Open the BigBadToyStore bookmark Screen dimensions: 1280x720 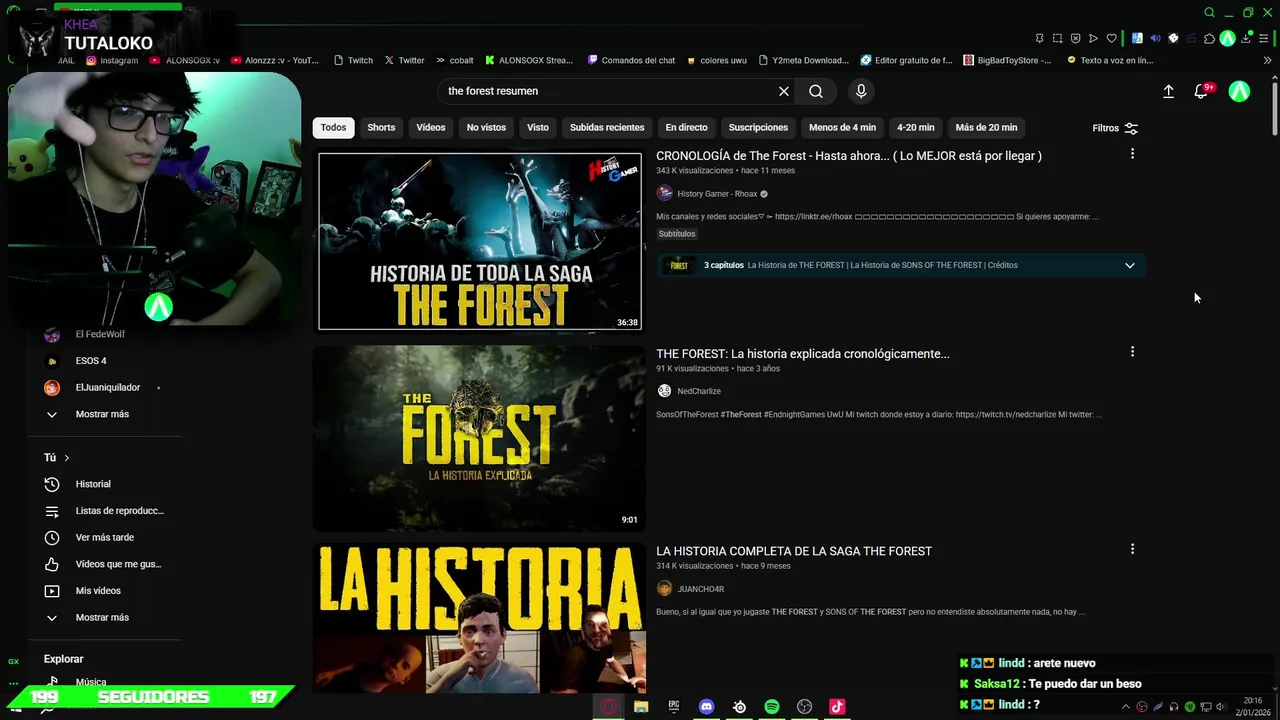[1008, 60]
